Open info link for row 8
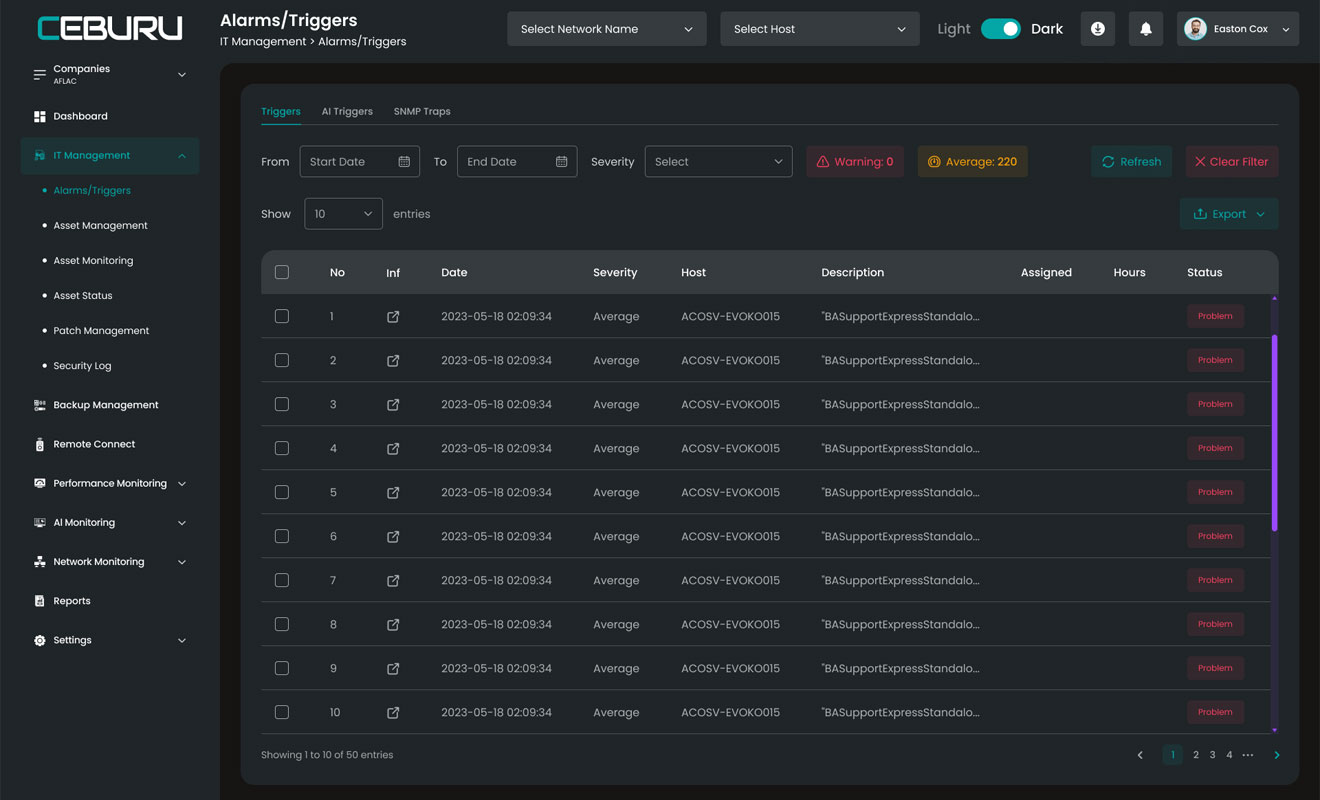Screen dimensions: 1320x800 (x=393, y=624)
